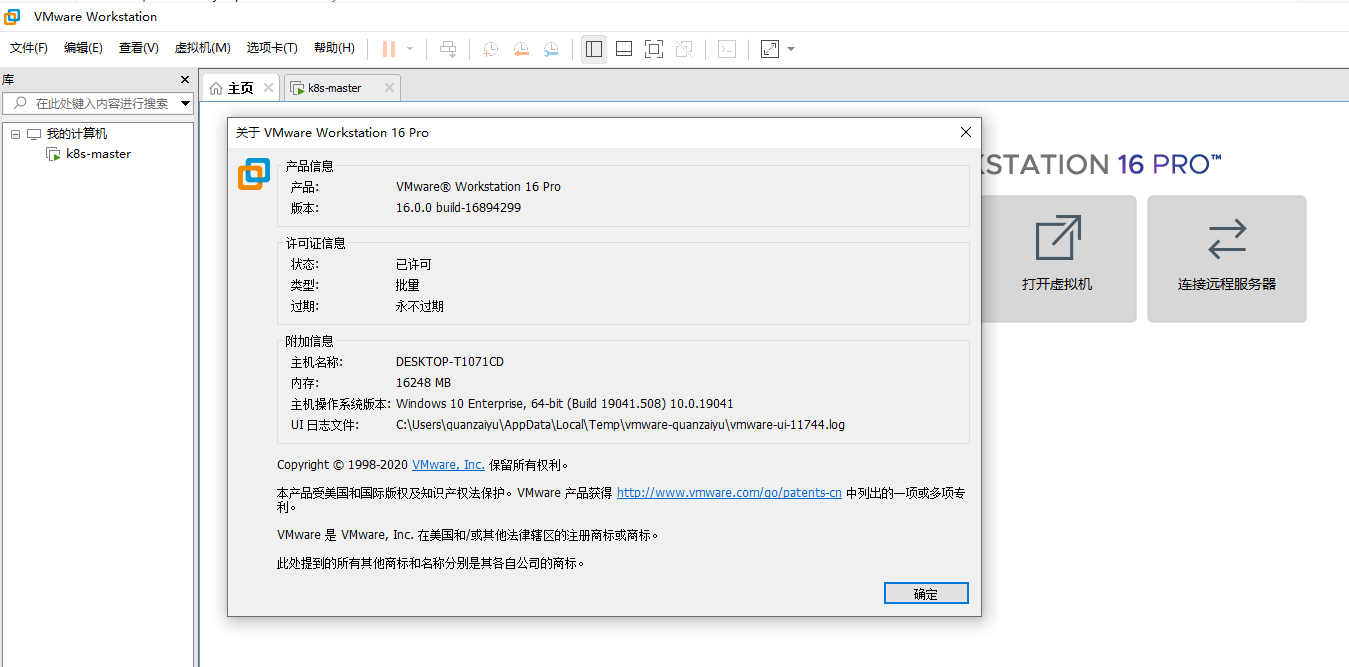
Task: Click the console view toolbar icon
Action: (x=727, y=49)
